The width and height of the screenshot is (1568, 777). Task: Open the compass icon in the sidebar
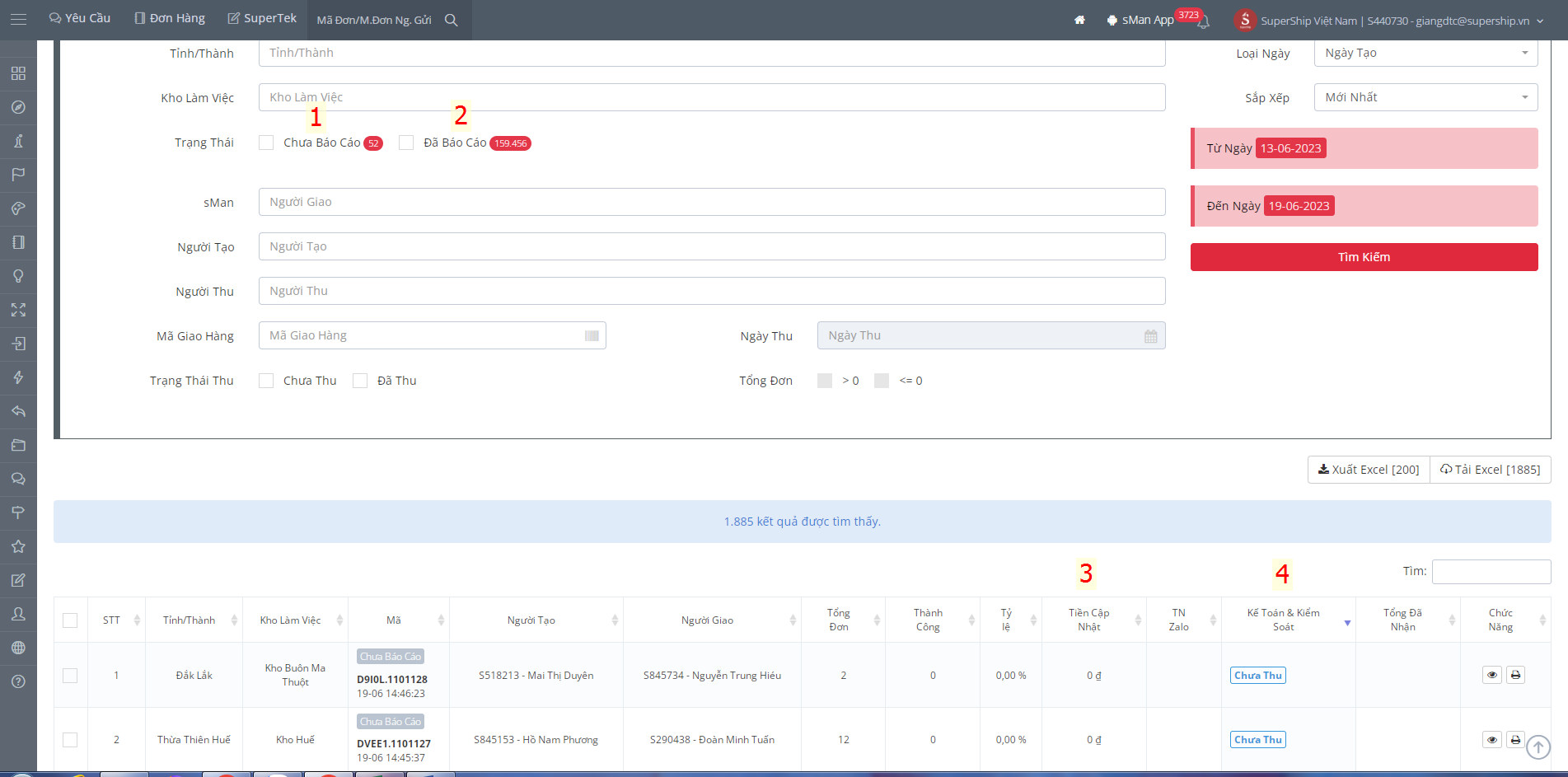coord(18,107)
